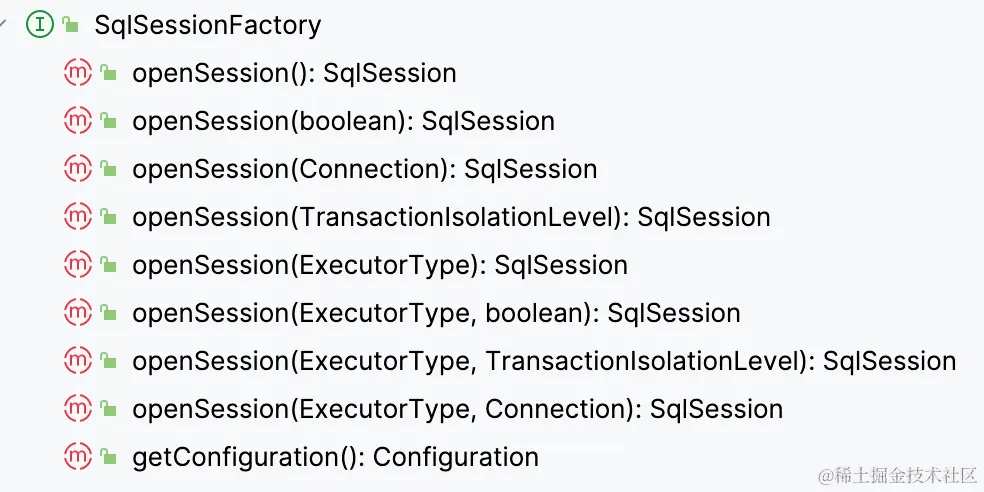Select openSession(): SqlSession method entry
984x492 pixels.
tap(294, 73)
